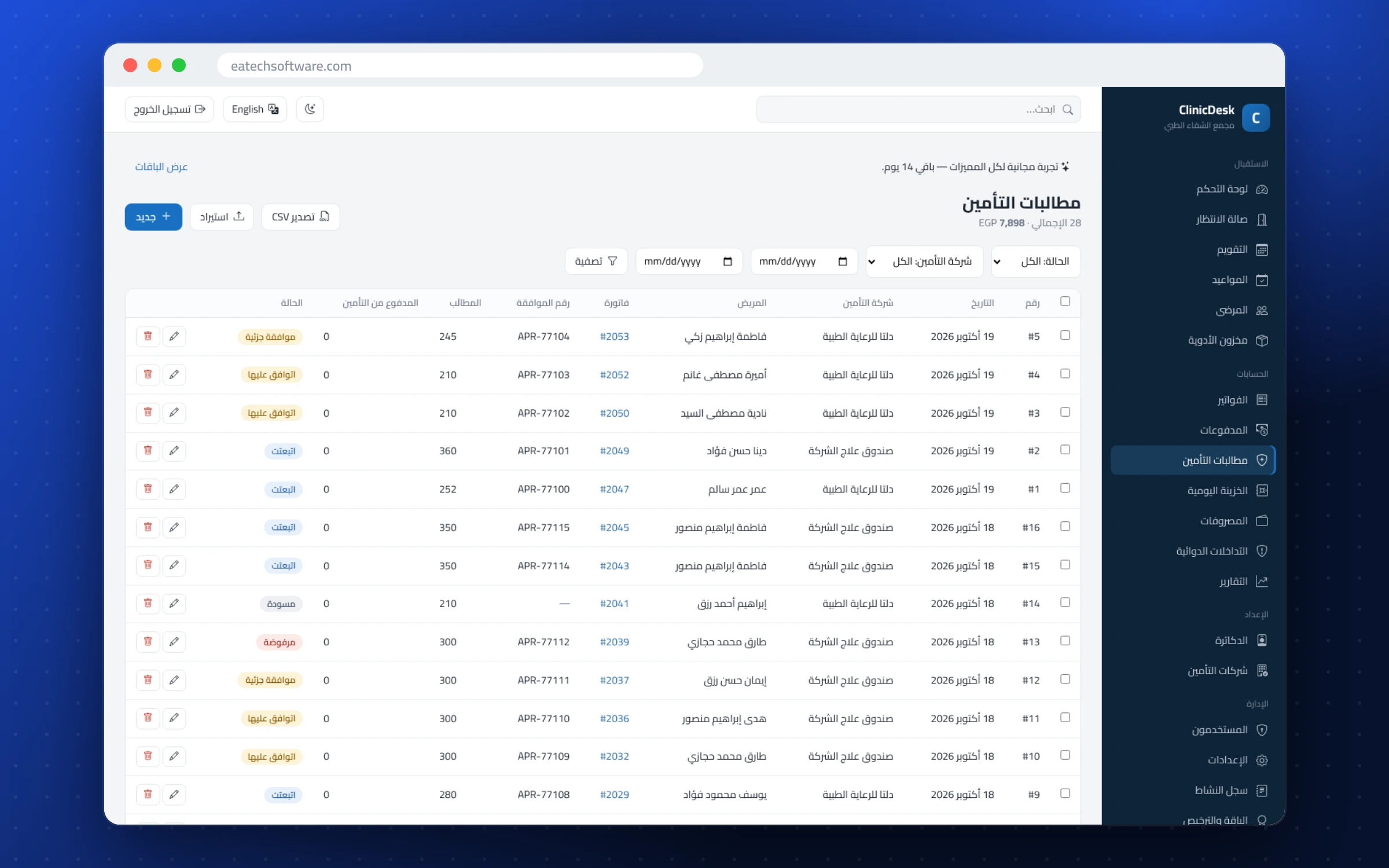Check the select-all header checkbox

click(x=1065, y=301)
